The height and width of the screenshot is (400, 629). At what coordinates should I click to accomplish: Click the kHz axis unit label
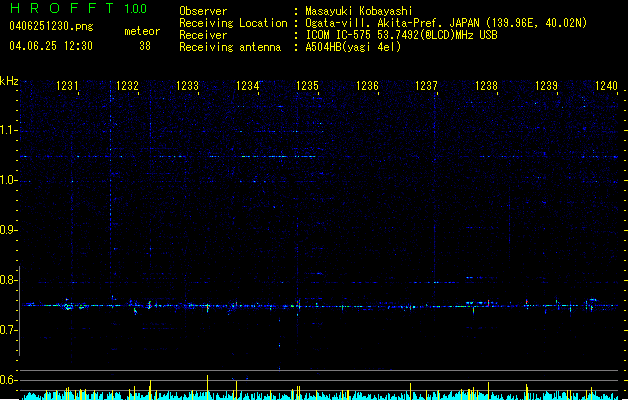coord(9,81)
